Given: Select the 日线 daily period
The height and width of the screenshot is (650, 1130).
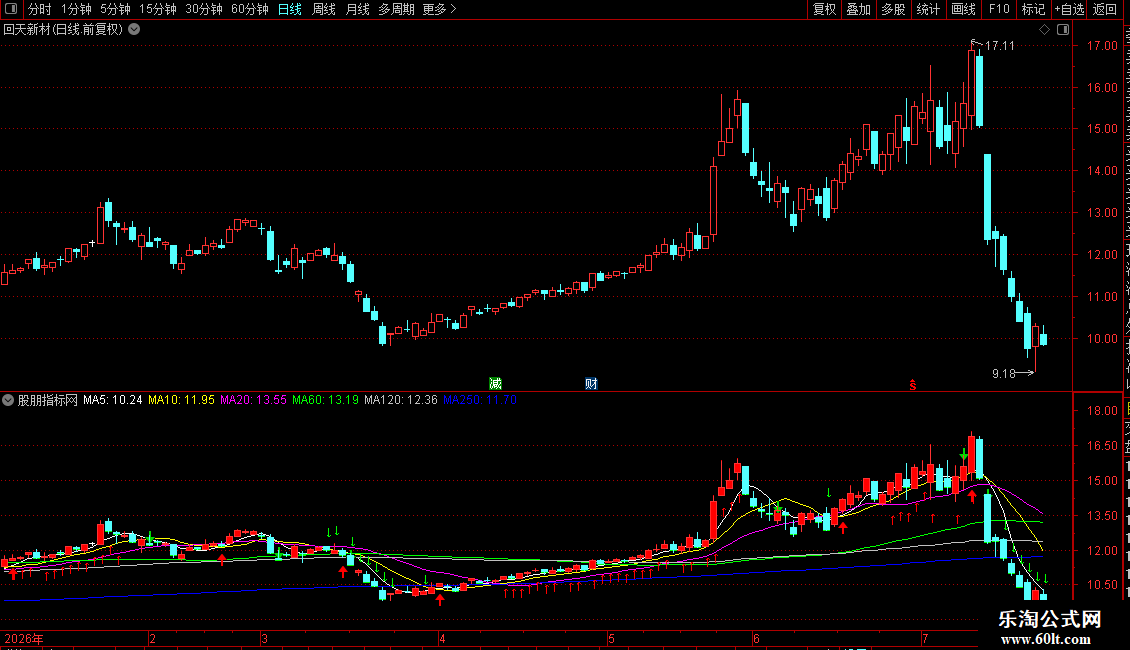Looking at the screenshot, I should coord(290,9).
